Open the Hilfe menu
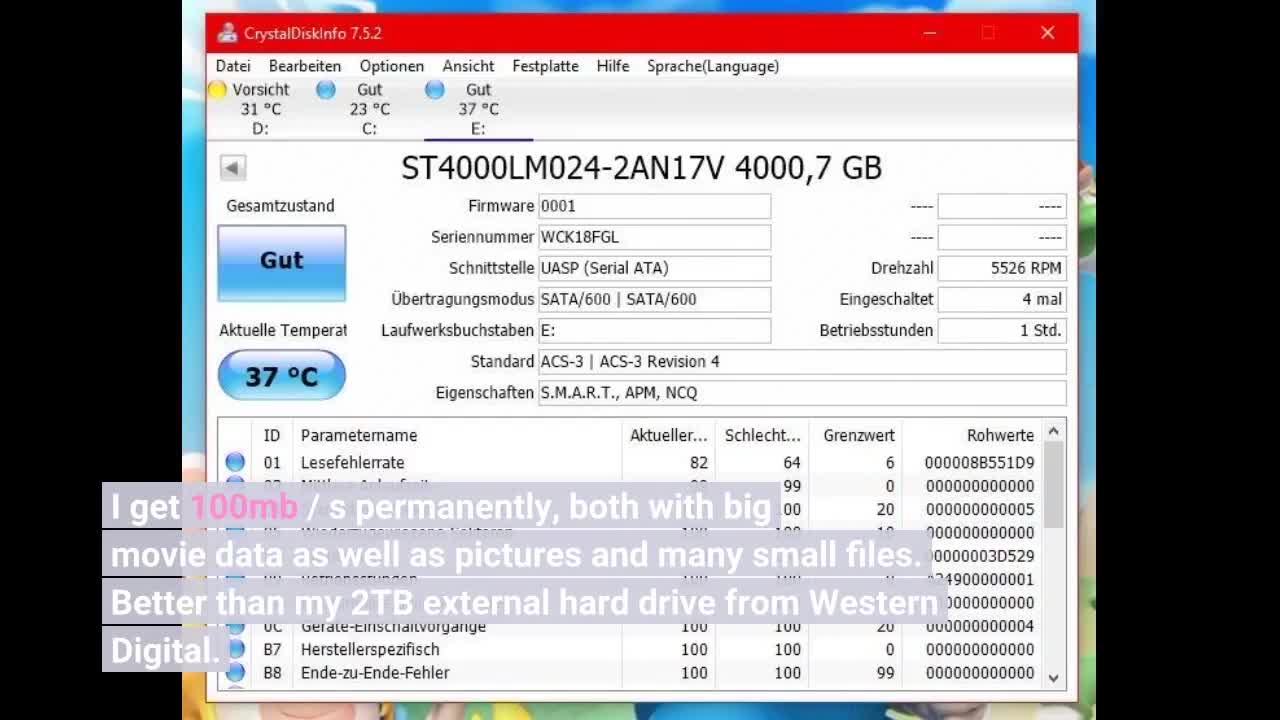Screen dimensions: 1280x720 [613, 66]
